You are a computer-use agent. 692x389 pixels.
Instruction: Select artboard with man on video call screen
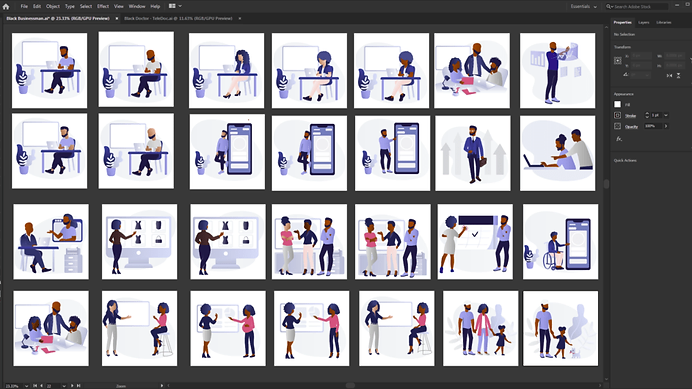point(51,242)
